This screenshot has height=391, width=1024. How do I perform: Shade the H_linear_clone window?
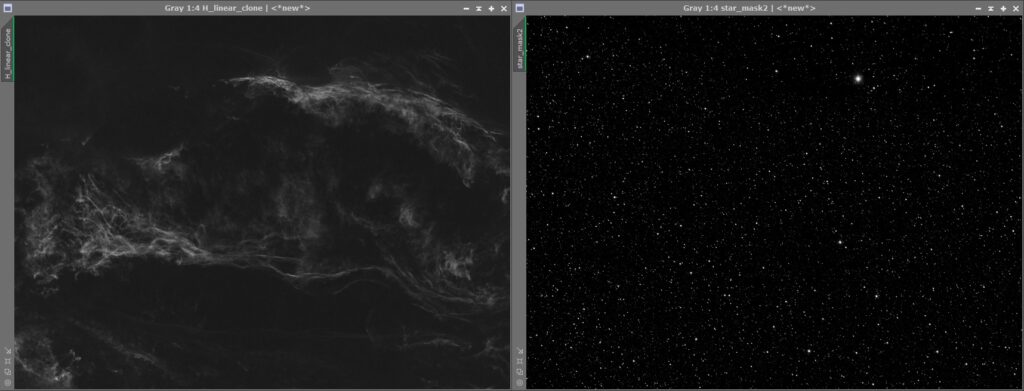[x=479, y=8]
